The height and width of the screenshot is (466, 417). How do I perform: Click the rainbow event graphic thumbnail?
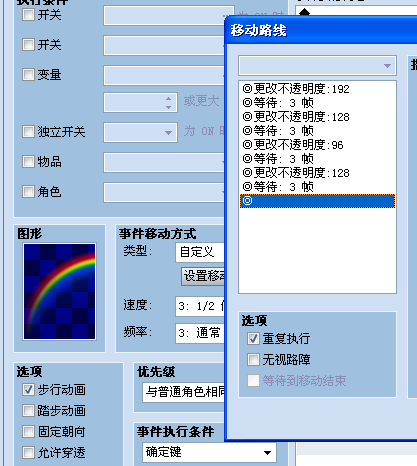pos(59,291)
